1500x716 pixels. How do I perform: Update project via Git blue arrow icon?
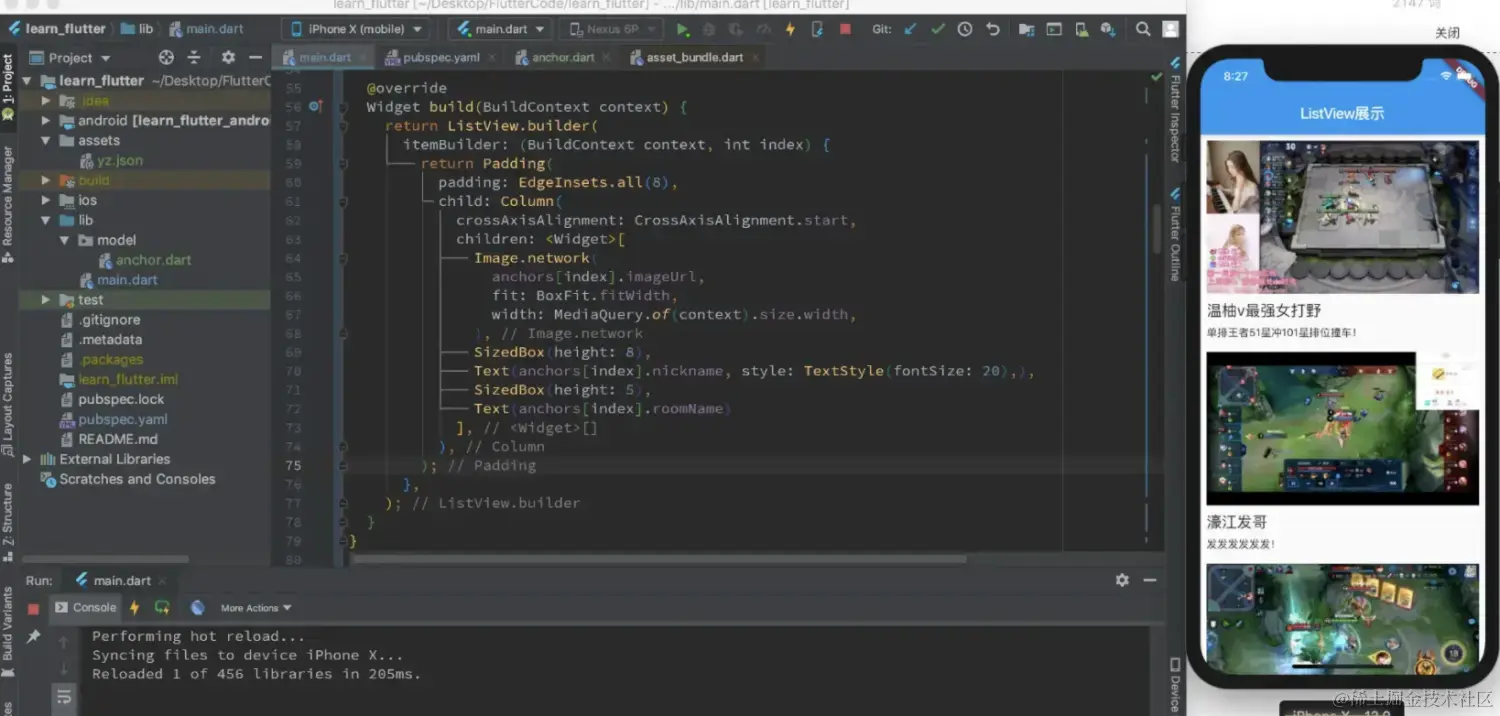[x=910, y=30]
